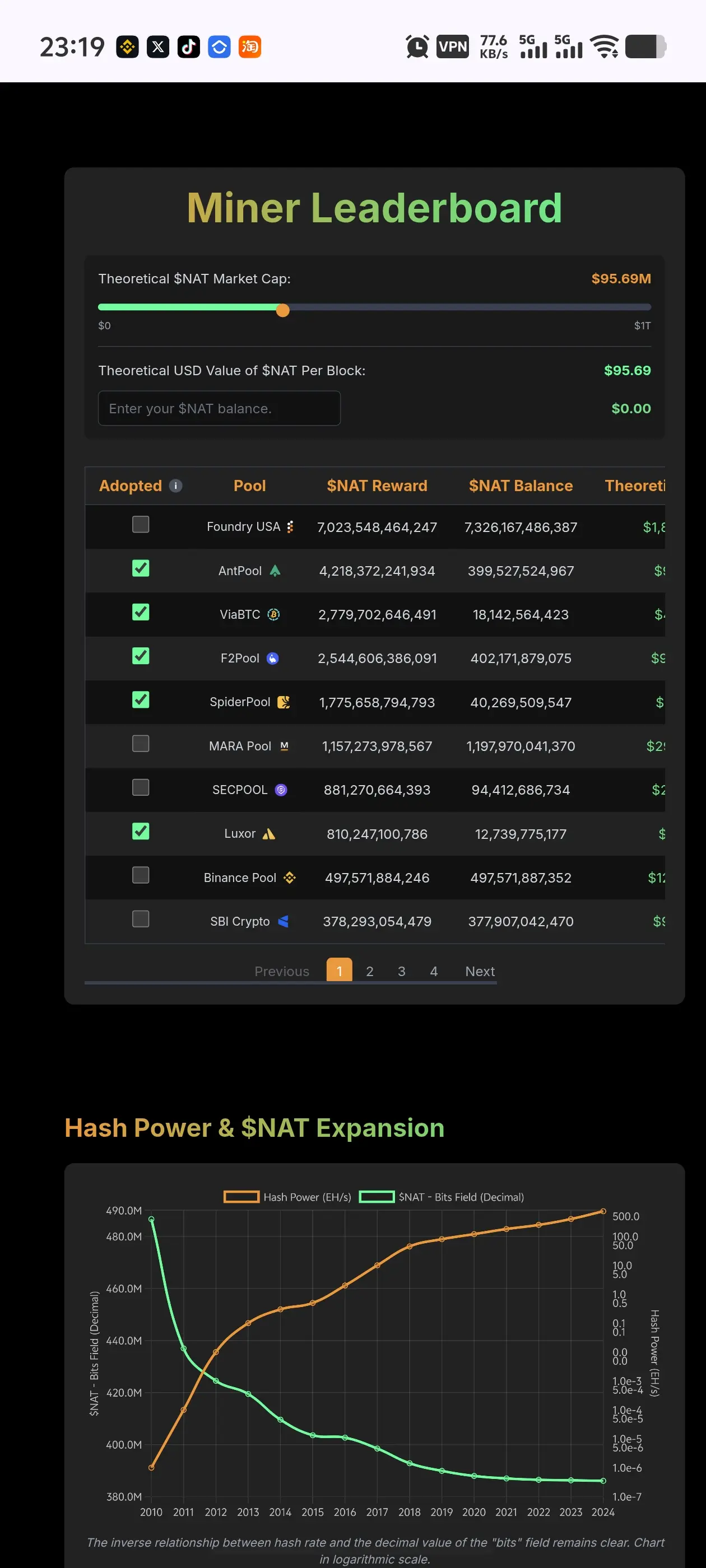Screen dimensions: 706x1568
Task: Go to leaderboard page 2
Action: 370,971
